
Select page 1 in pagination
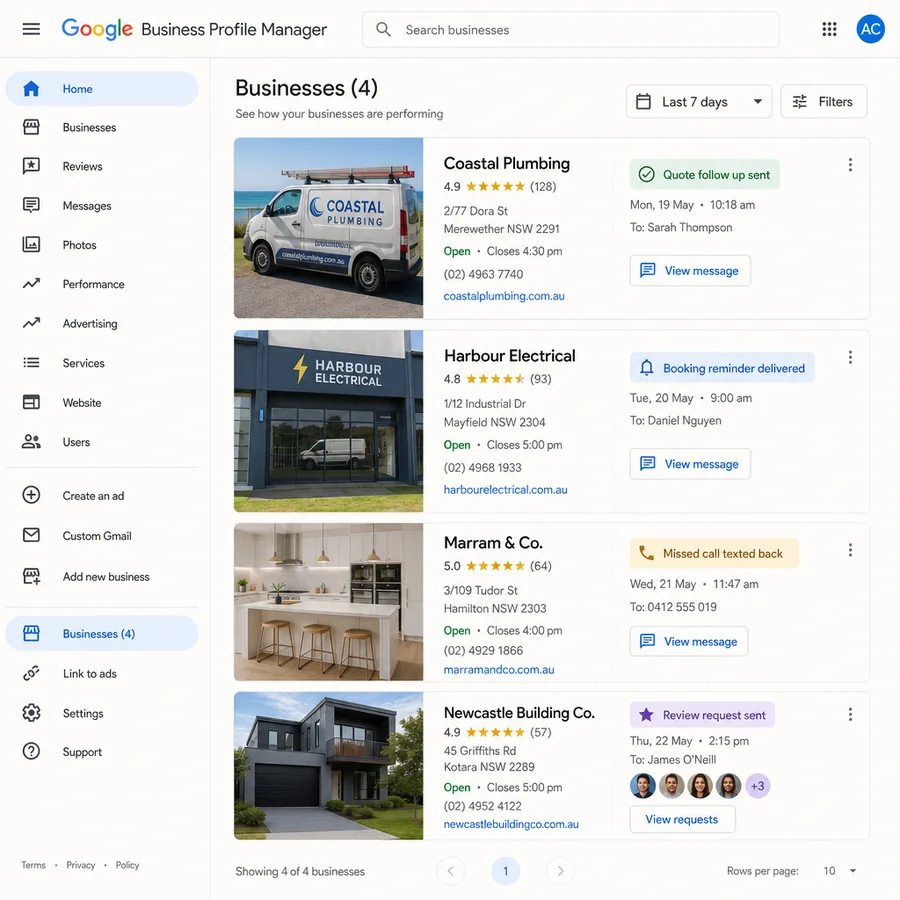pyautogui.click(x=506, y=871)
